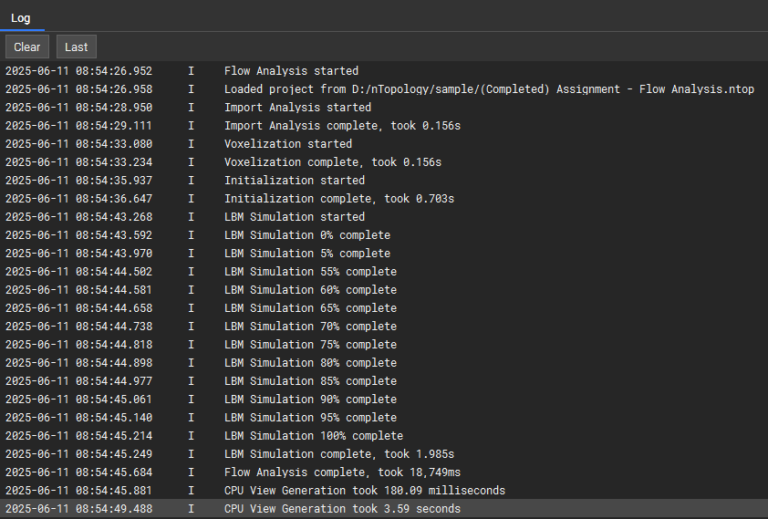Click the 'Initialization started' log entry

[x=294, y=181]
